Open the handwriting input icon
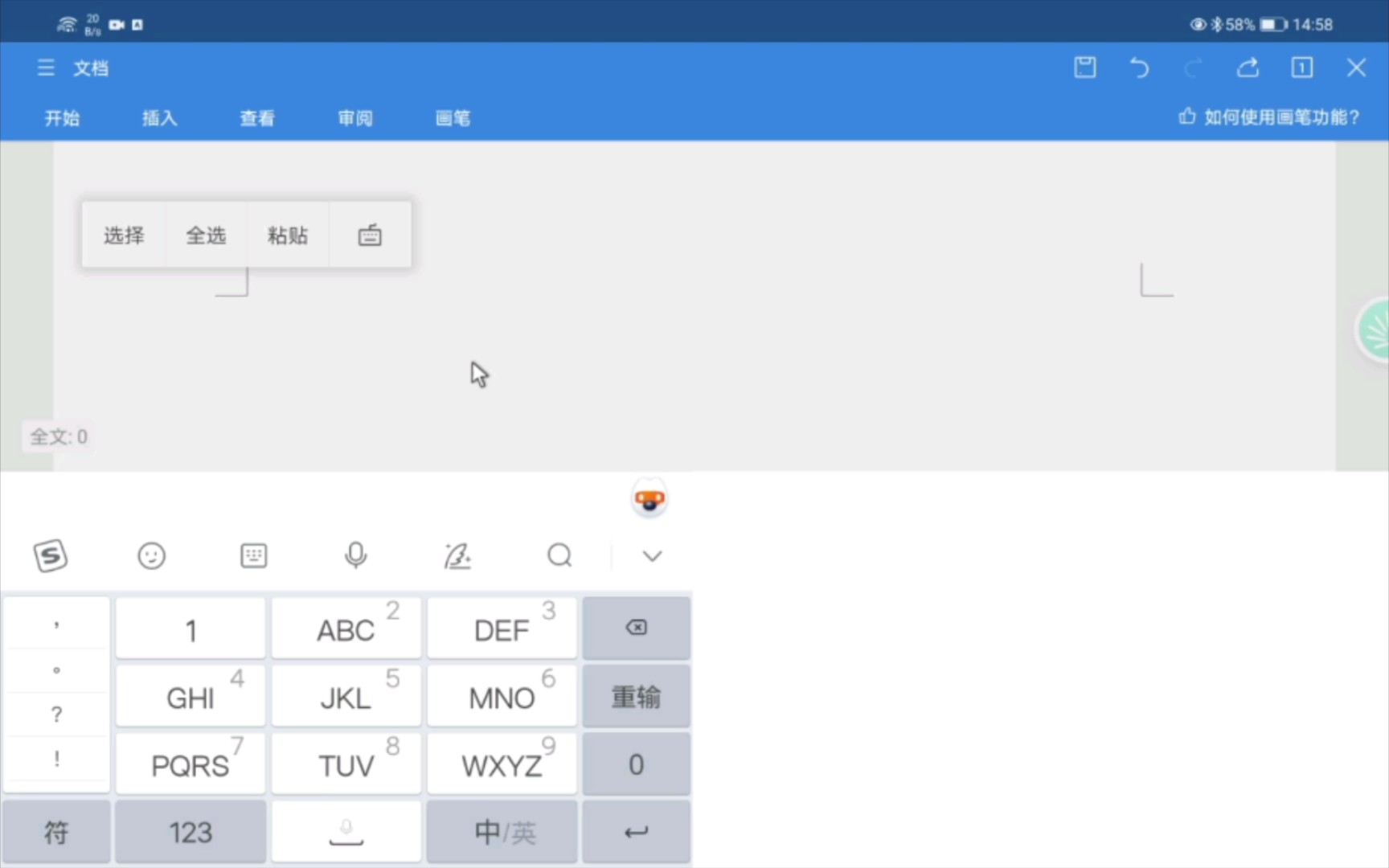The image size is (1389, 868). click(457, 555)
